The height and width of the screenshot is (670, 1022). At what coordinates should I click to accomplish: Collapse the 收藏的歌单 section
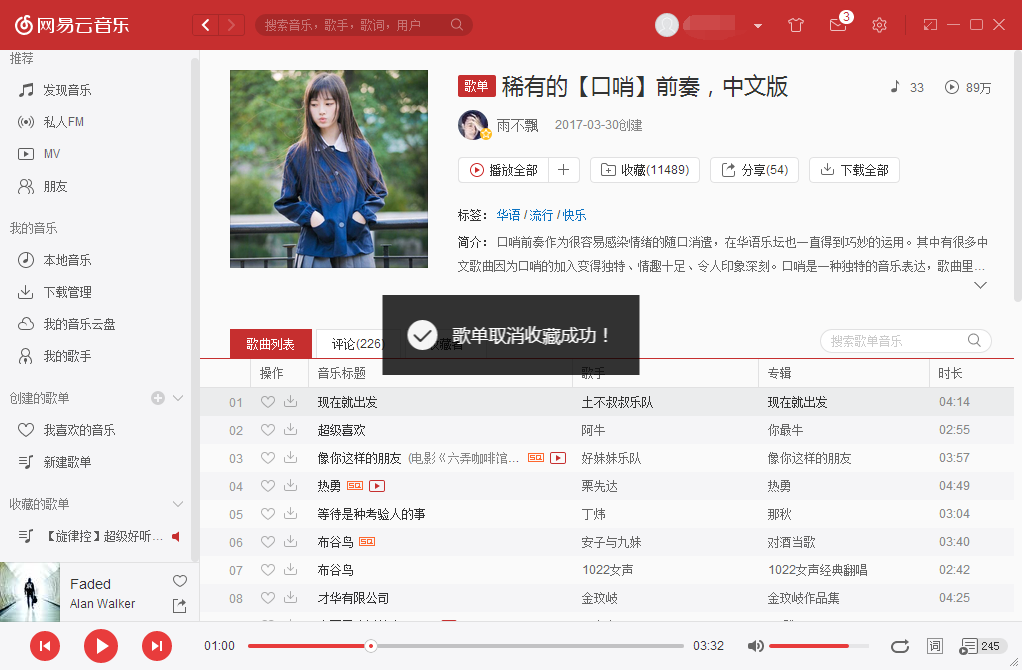tap(177, 503)
